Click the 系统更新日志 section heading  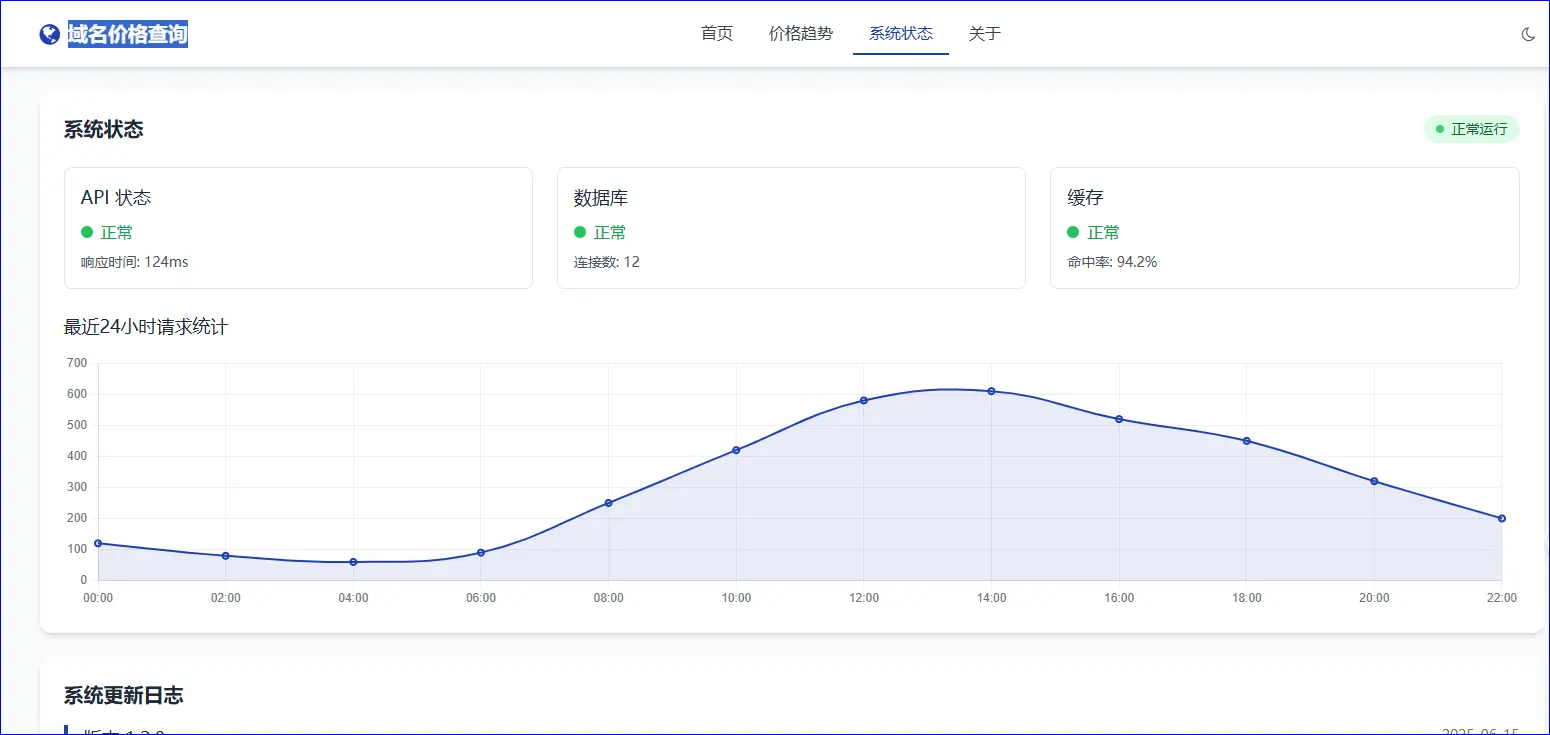(124, 695)
